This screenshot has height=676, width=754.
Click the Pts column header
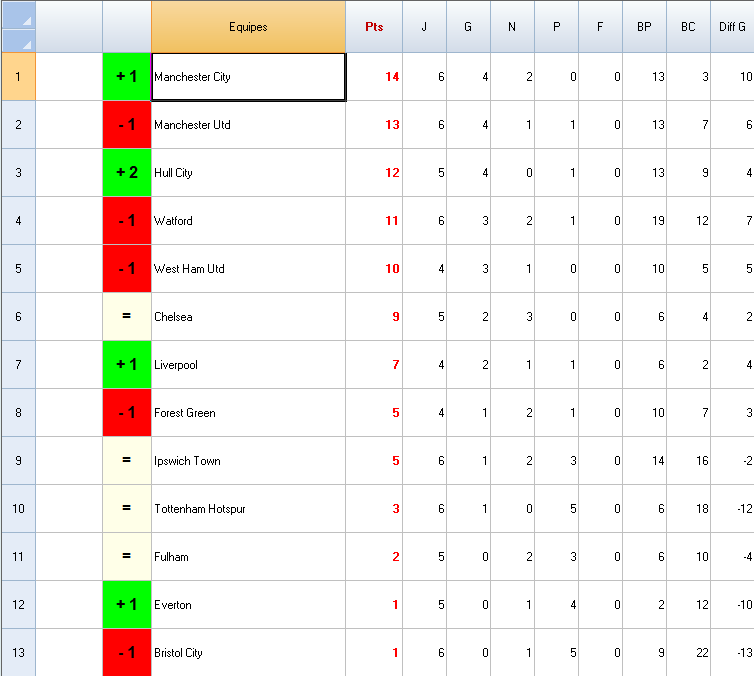(x=374, y=27)
